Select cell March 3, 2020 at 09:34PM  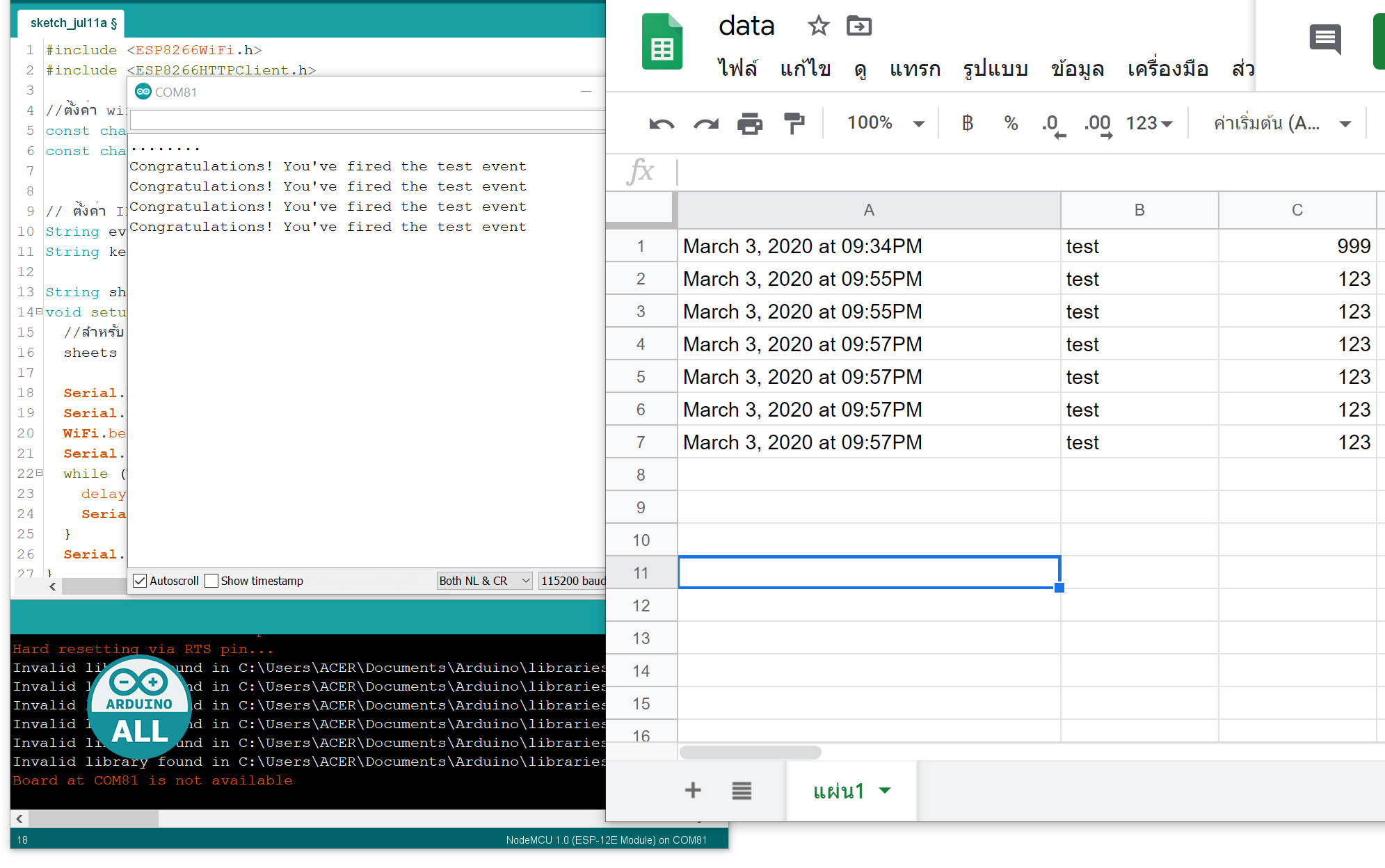pyautogui.click(x=869, y=246)
